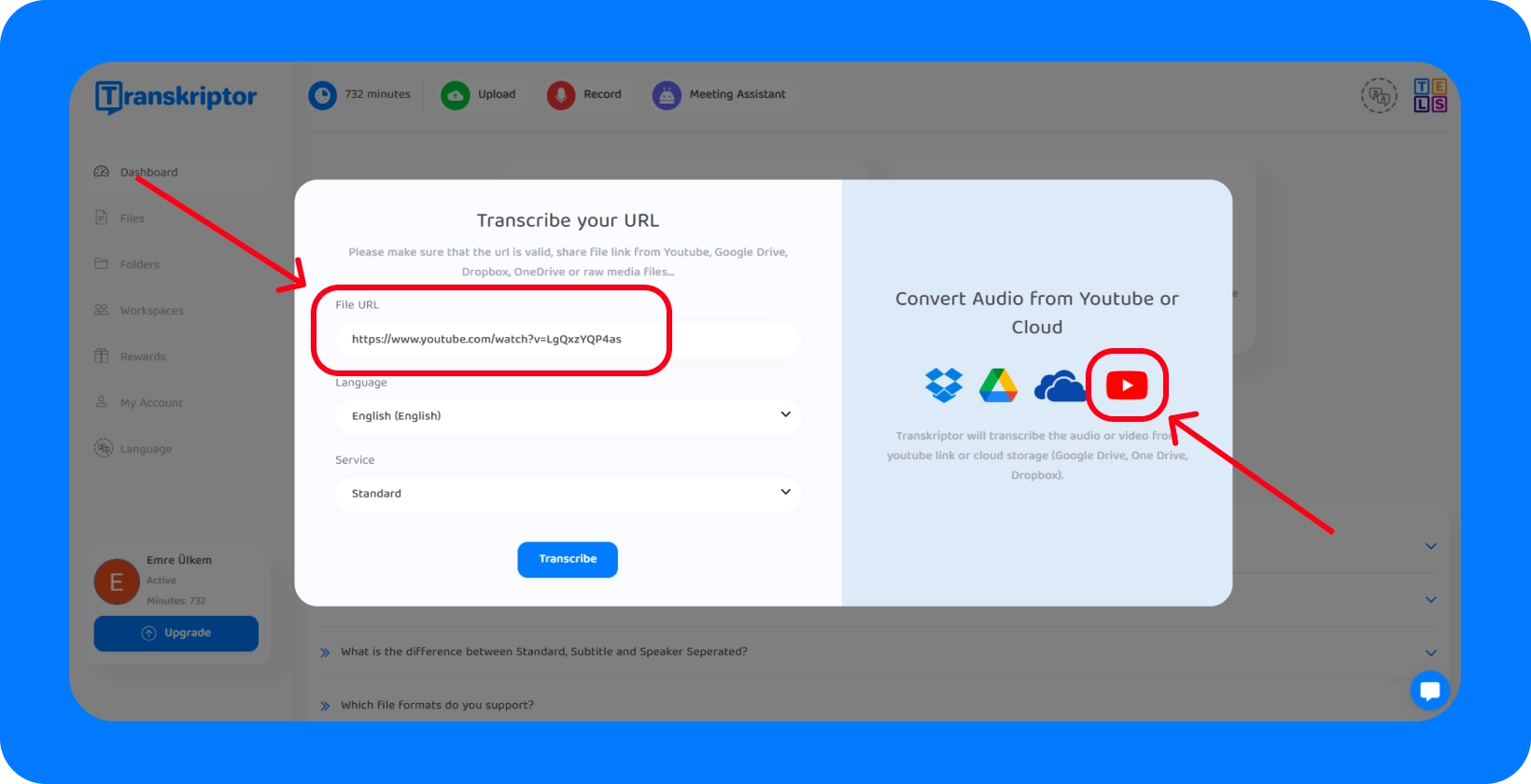The height and width of the screenshot is (784, 1531).
Task: Click the Meeting Assistant robot icon
Action: 667,95
